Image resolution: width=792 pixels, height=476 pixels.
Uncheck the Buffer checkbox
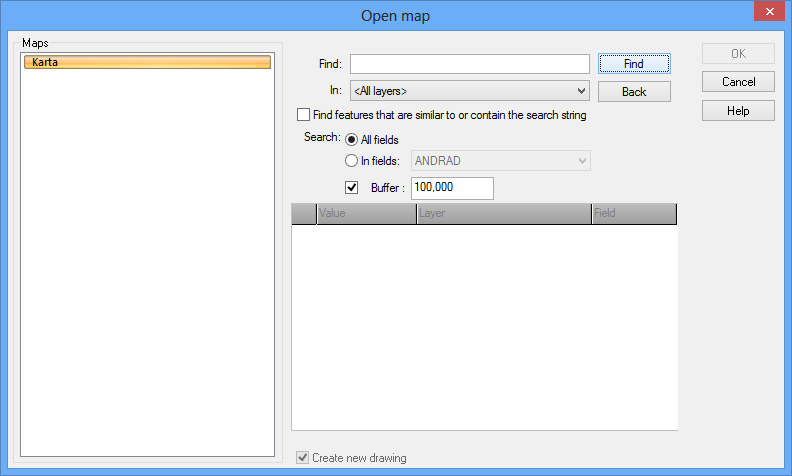pyautogui.click(x=352, y=187)
